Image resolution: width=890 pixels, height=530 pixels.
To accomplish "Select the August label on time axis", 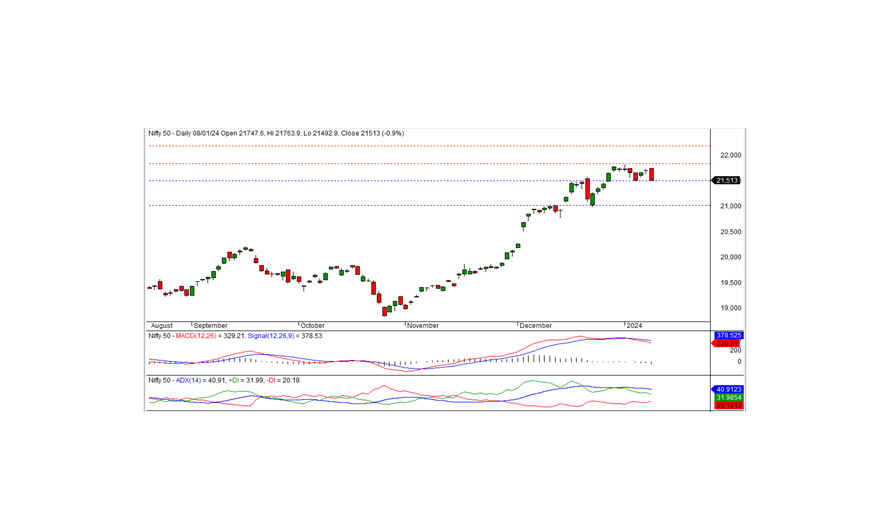I will pyautogui.click(x=162, y=326).
